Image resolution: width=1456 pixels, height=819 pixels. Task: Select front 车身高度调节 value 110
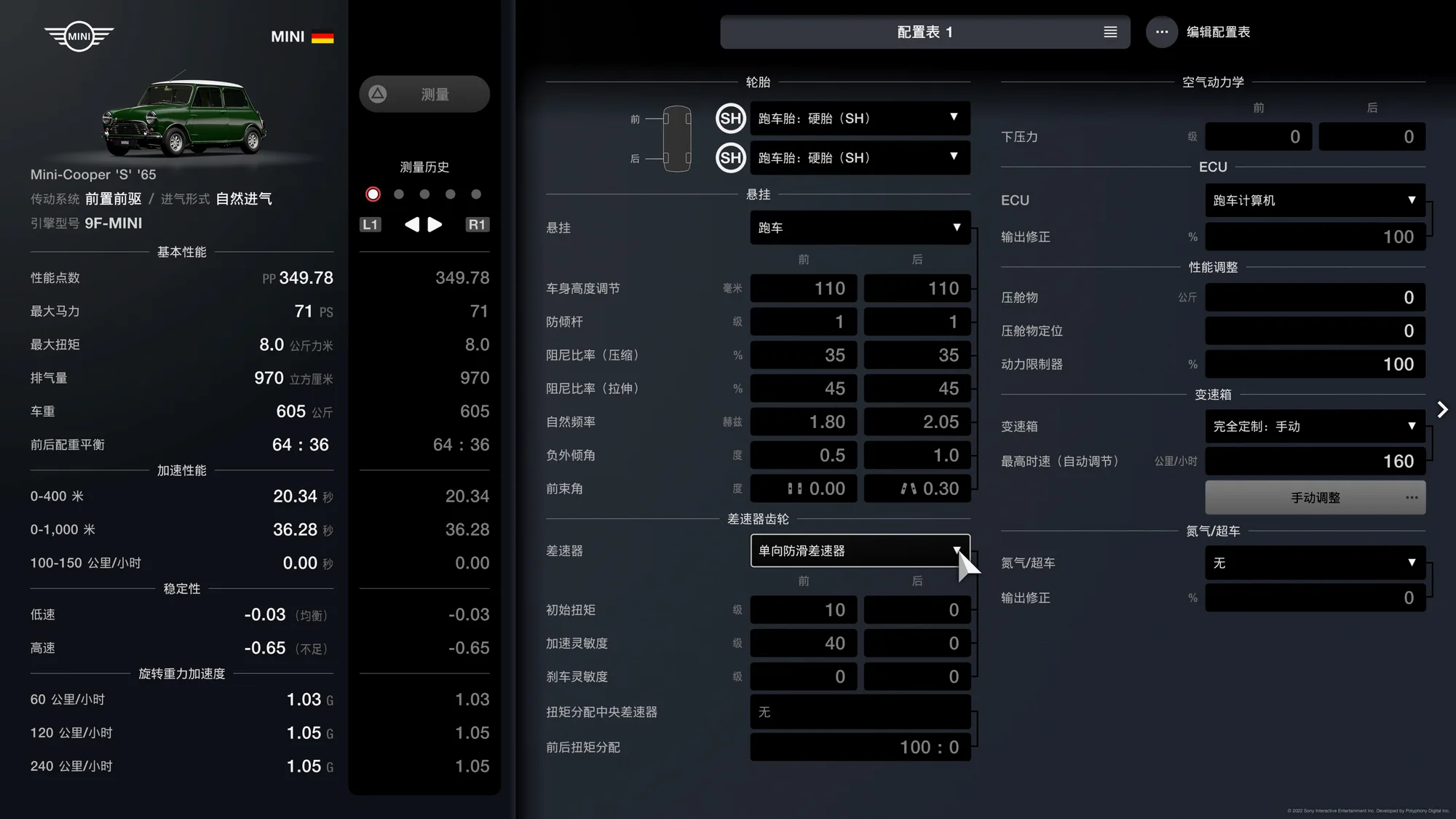coord(804,288)
